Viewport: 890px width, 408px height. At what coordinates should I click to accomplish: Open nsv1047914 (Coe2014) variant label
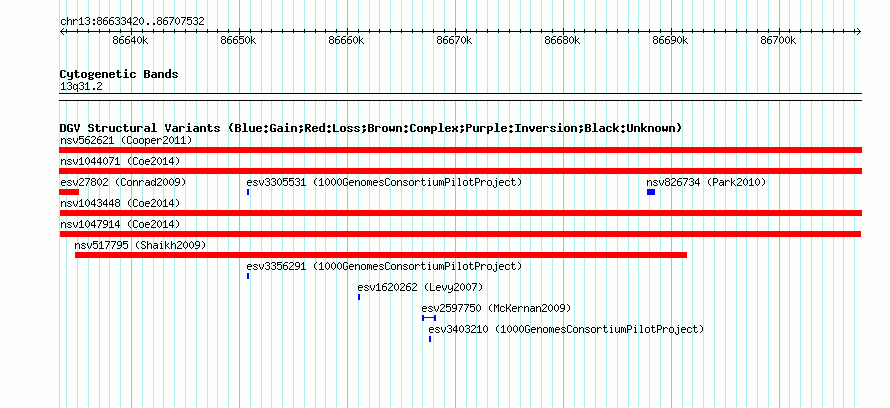[x=120, y=224]
